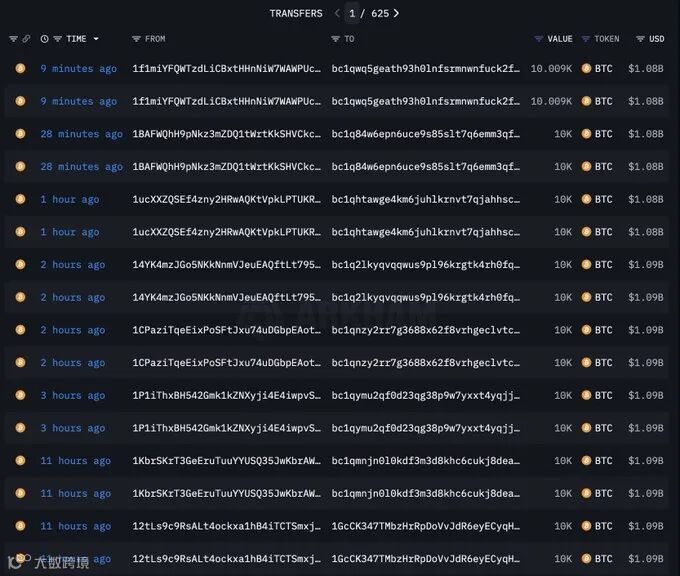Open first recipient address bc1q84w6epn6uce9s85slt7q6emm3qf
The width and height of the screenshot is (680, 576).
[425, 134]
